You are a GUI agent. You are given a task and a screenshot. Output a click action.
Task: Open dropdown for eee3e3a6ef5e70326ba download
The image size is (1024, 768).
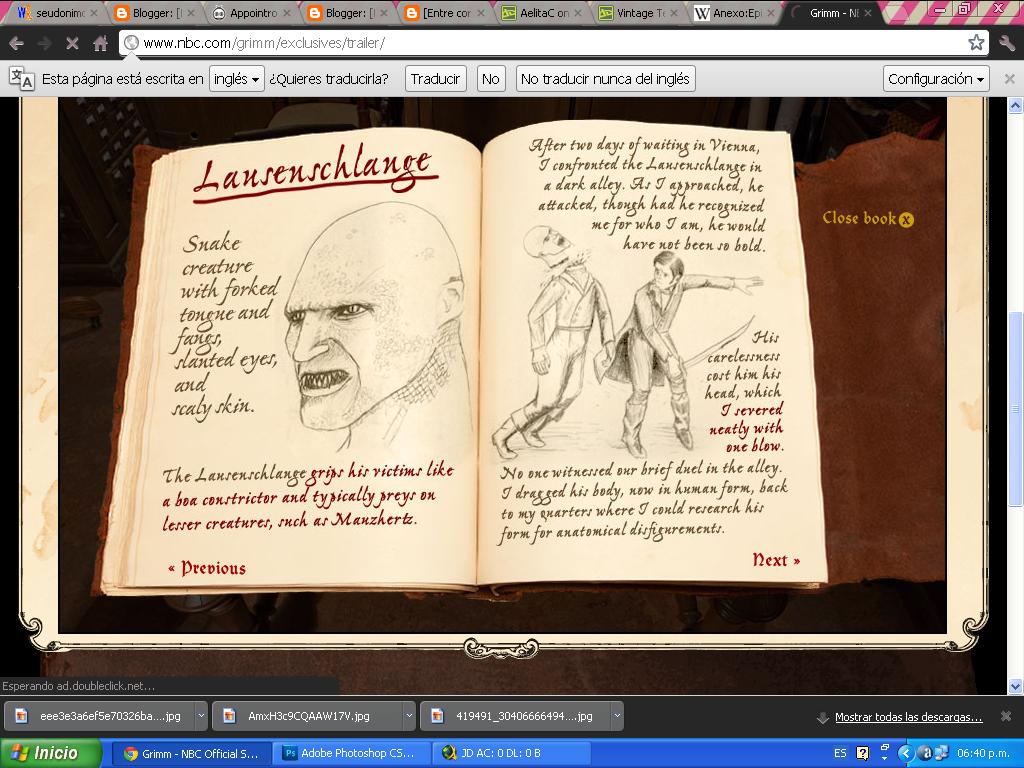pos(201,716)
